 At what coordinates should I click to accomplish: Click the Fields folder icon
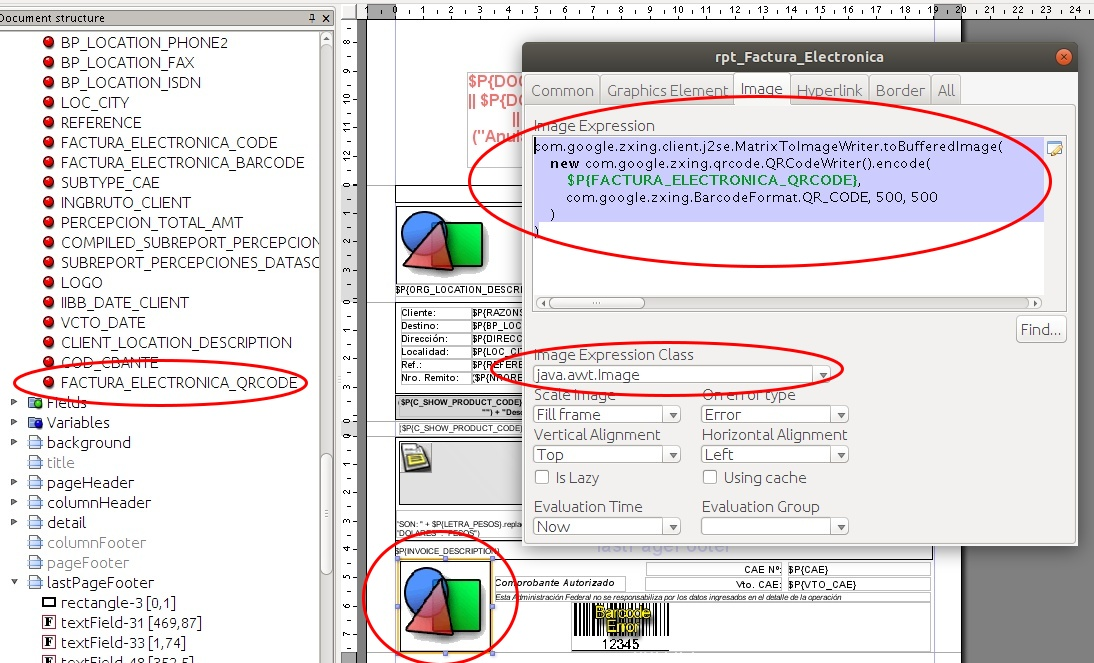[35, 403]
